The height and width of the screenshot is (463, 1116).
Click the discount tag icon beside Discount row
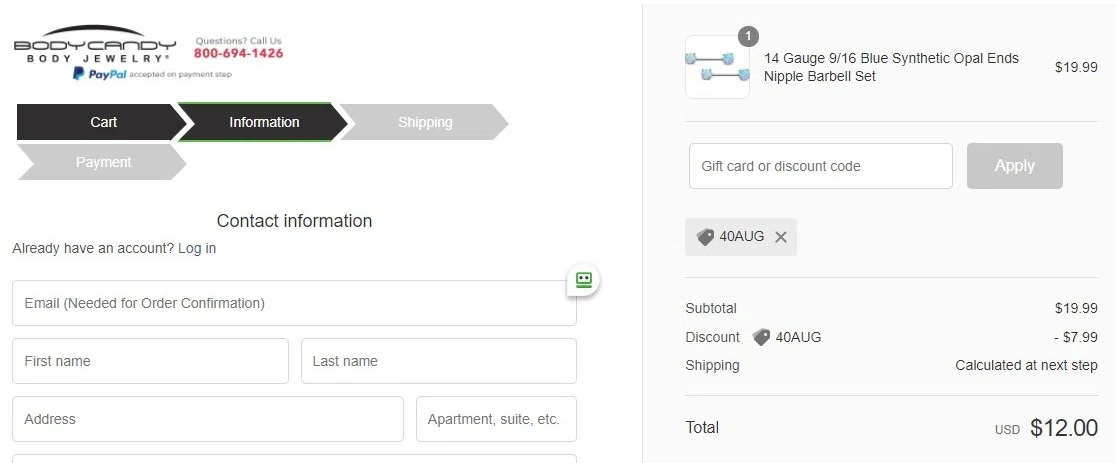click(762, 337)
